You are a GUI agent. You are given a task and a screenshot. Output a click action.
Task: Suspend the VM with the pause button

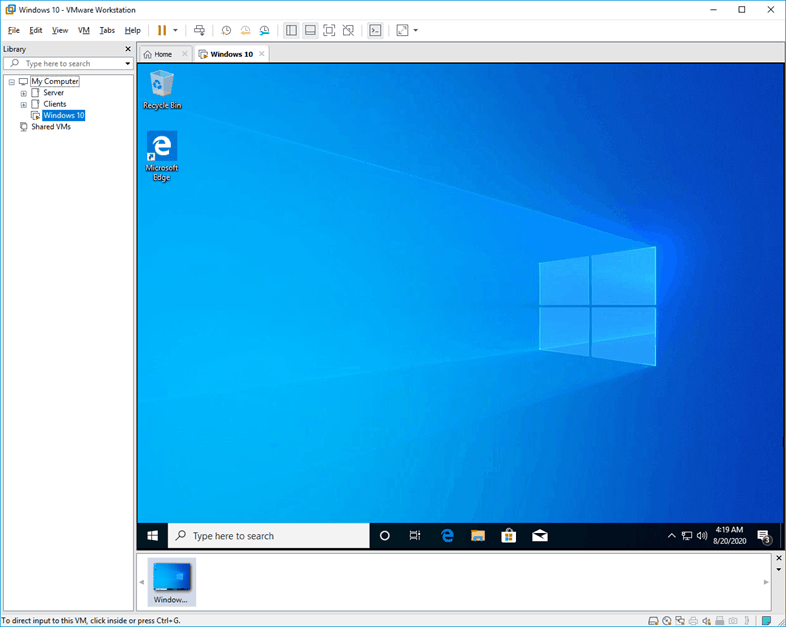pyautogui.click(x=161, y=31)
